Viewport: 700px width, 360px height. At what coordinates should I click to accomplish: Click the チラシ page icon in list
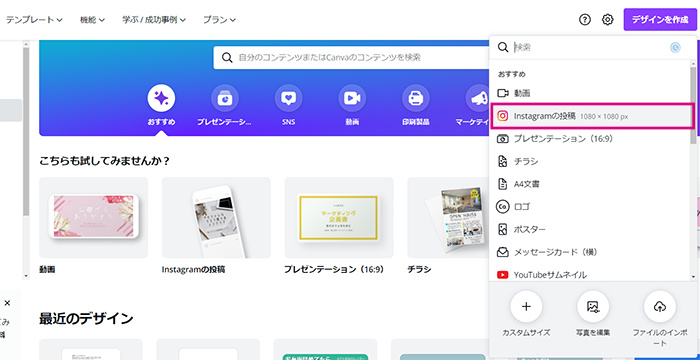[503, 161]
